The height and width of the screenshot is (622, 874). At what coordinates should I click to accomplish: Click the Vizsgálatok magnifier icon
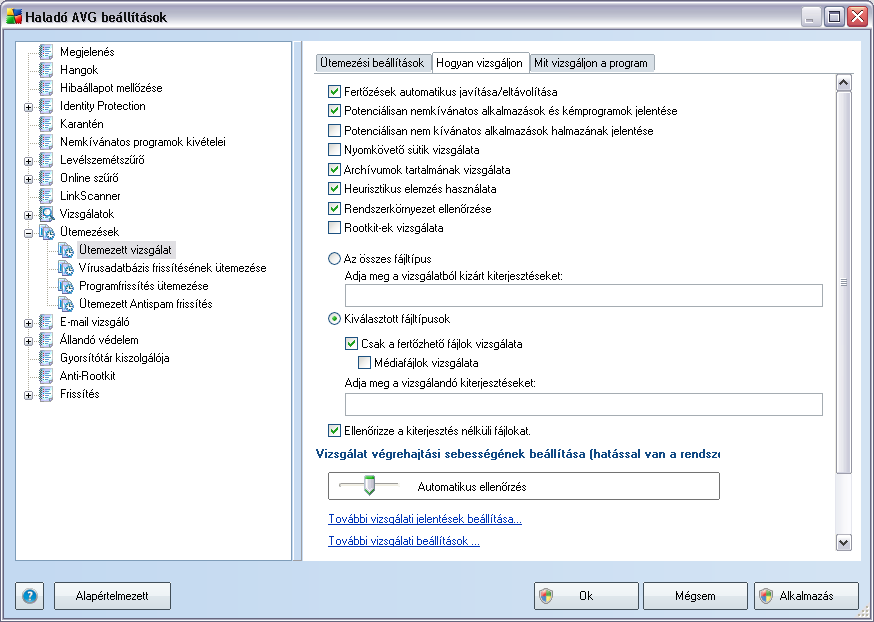tap(46, 214)
